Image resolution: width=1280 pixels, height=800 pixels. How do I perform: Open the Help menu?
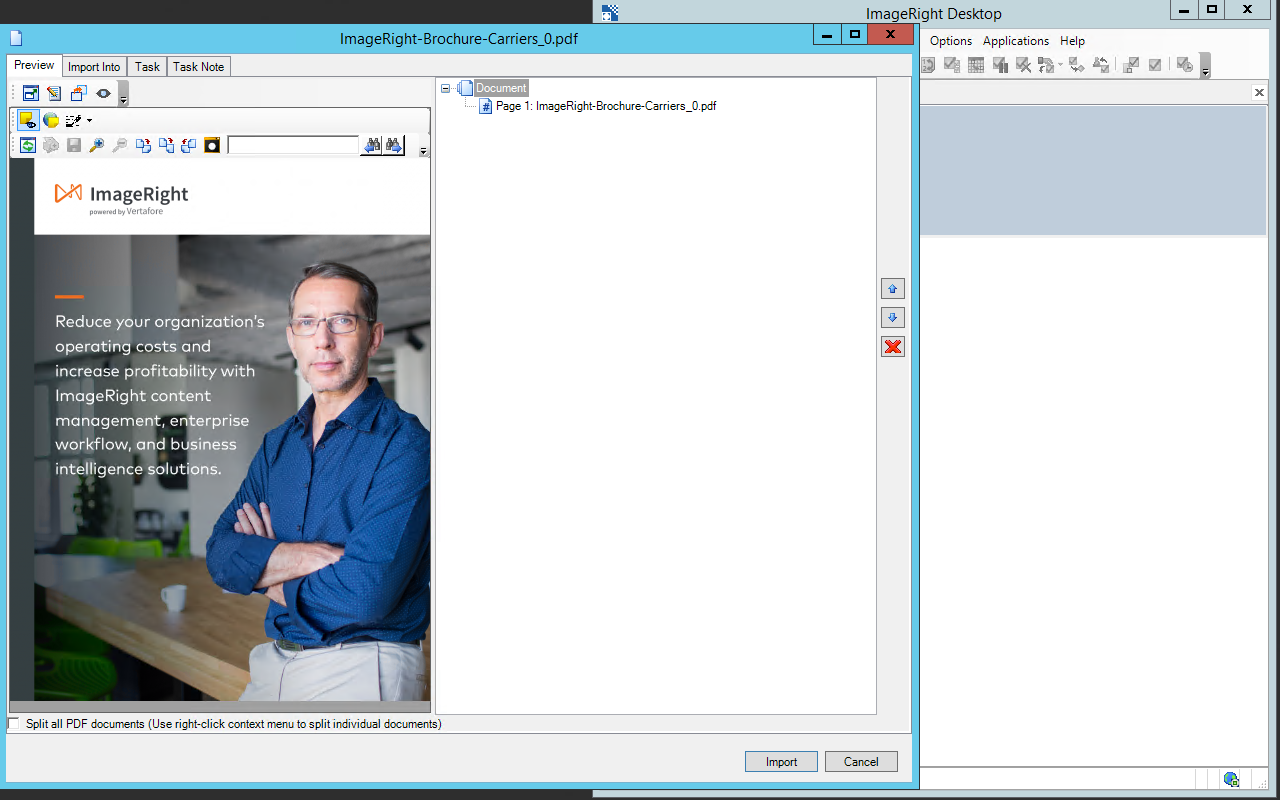click(1072, 41)
